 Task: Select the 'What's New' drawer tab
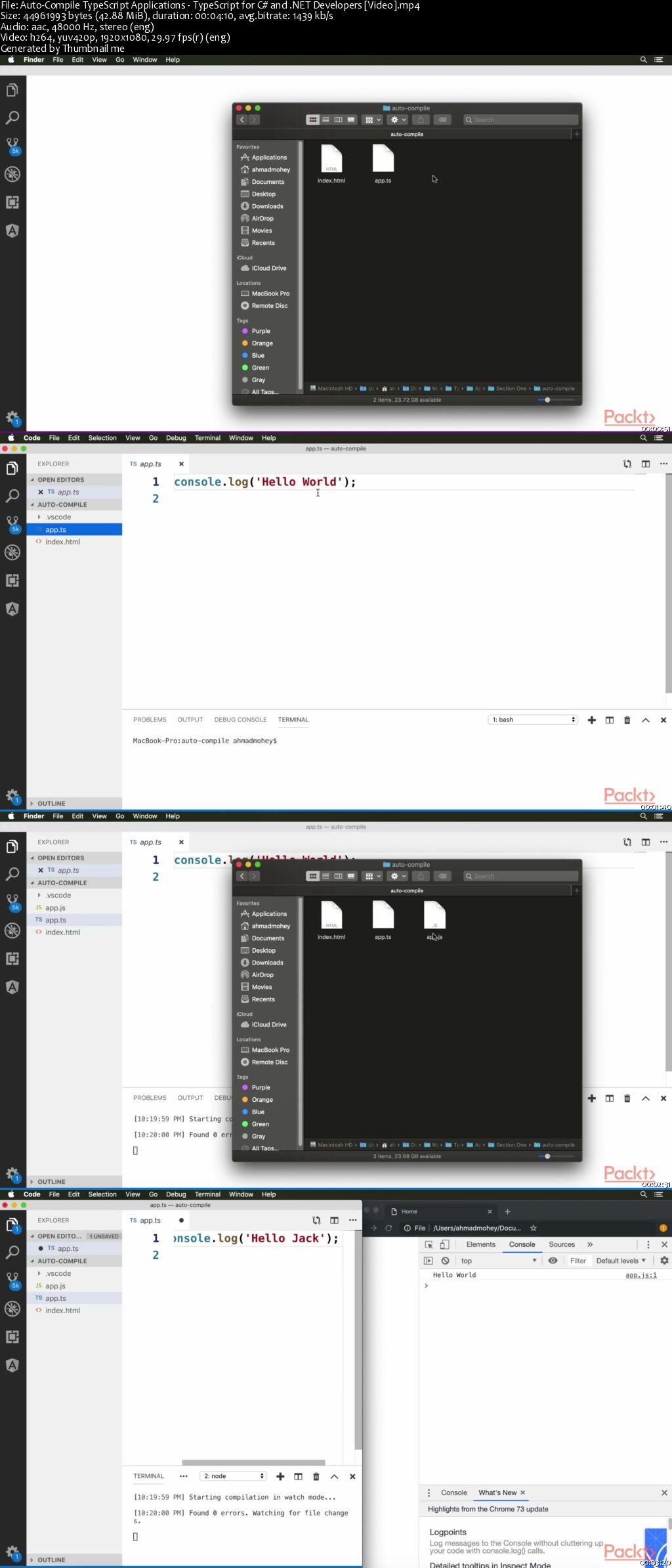pos(497,1492)
